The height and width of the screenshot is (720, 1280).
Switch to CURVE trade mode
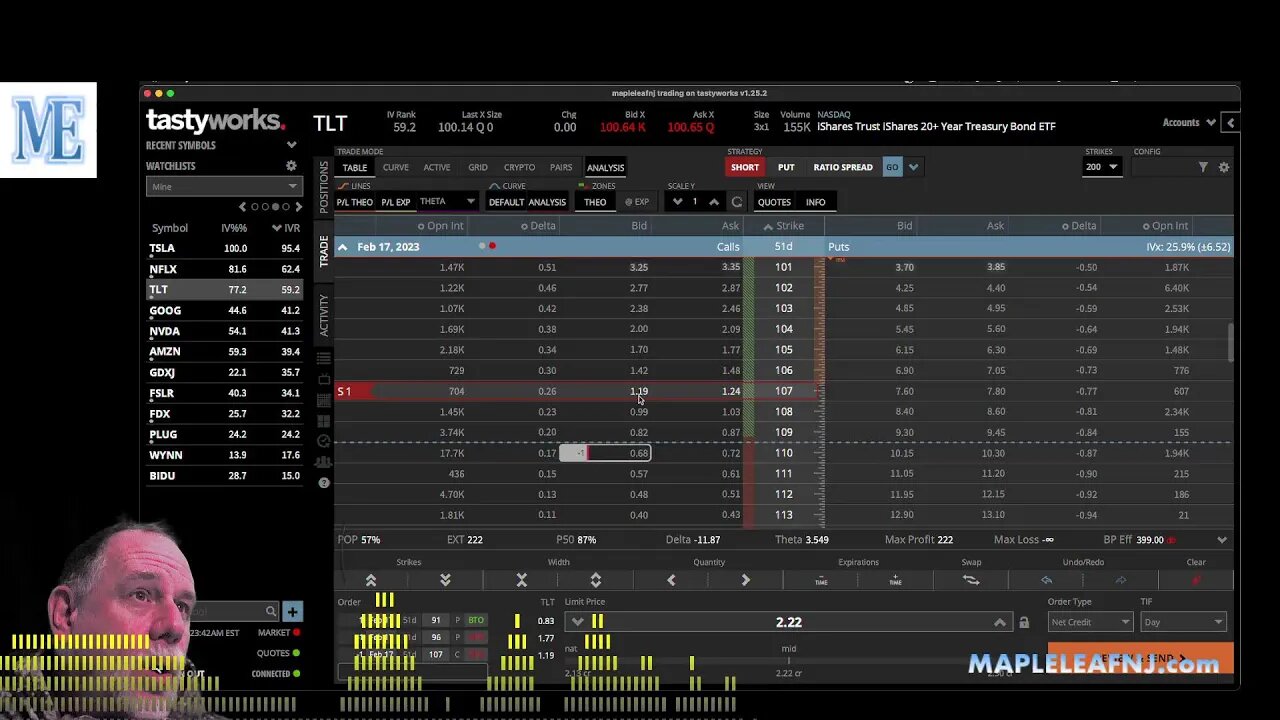point(396,167)
